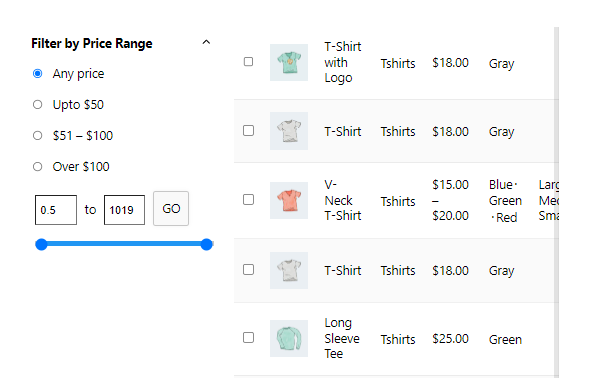Select the Any price radio option
Viewport: 593px width, 378px height.
37,73
